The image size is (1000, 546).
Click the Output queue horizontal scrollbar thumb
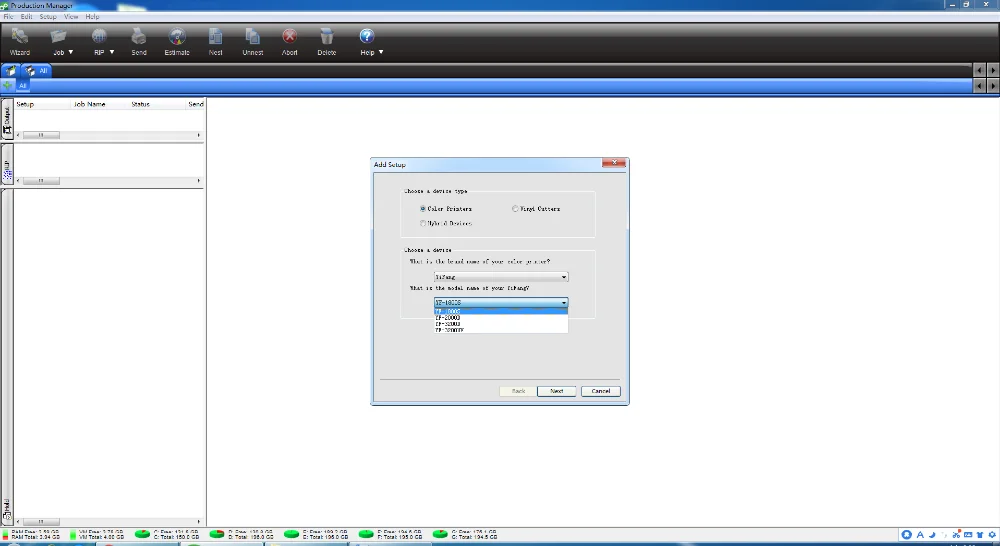41,135
